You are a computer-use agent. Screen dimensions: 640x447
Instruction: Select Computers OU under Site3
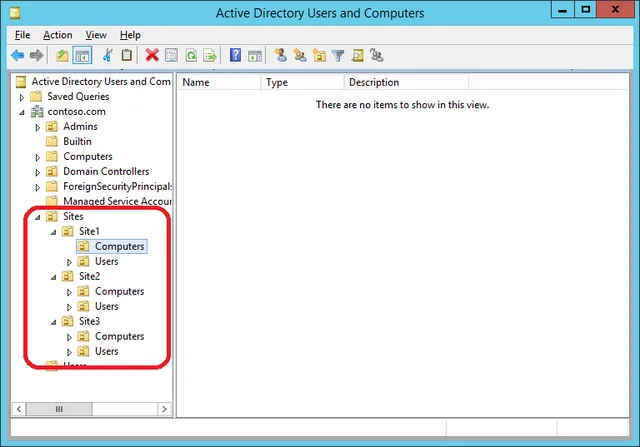coord(119,336)
